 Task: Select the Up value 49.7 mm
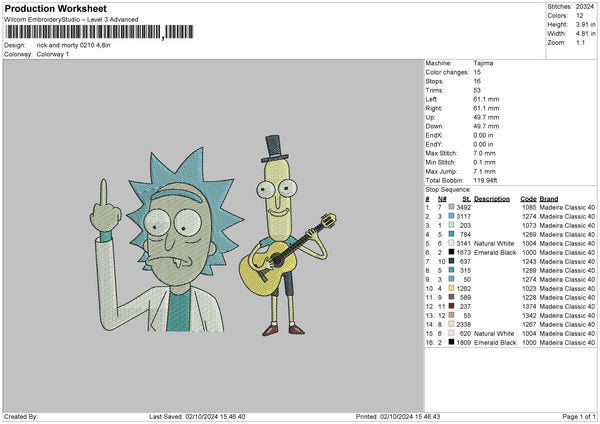tap(486, 117)
